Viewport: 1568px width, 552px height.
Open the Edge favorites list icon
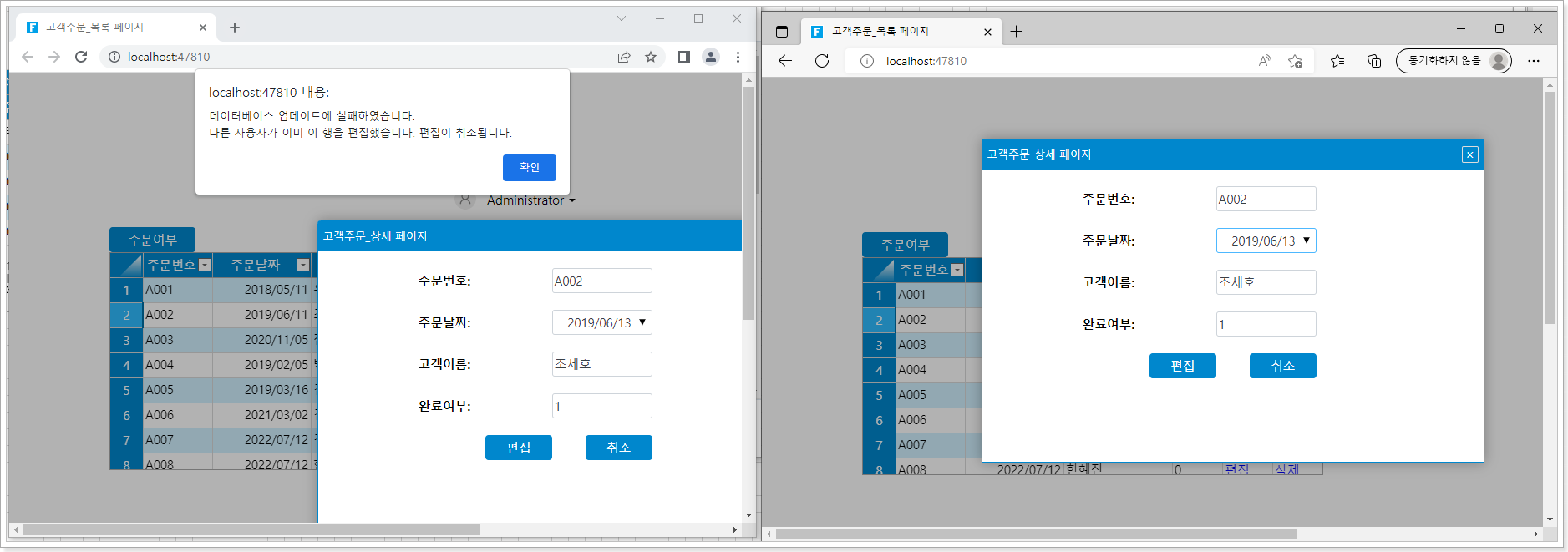click(1337, 61)
